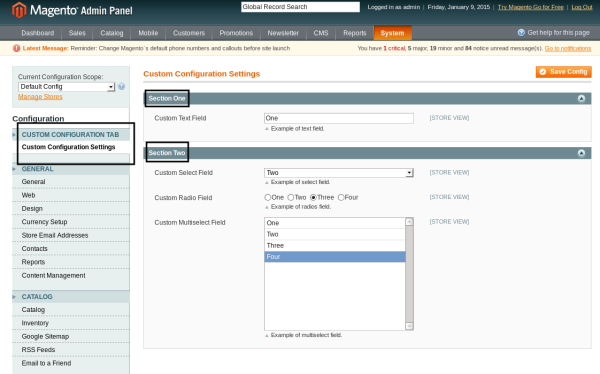Select the One radio option
The width and height of the screenshot is (600, 374).
coord(267,198)
